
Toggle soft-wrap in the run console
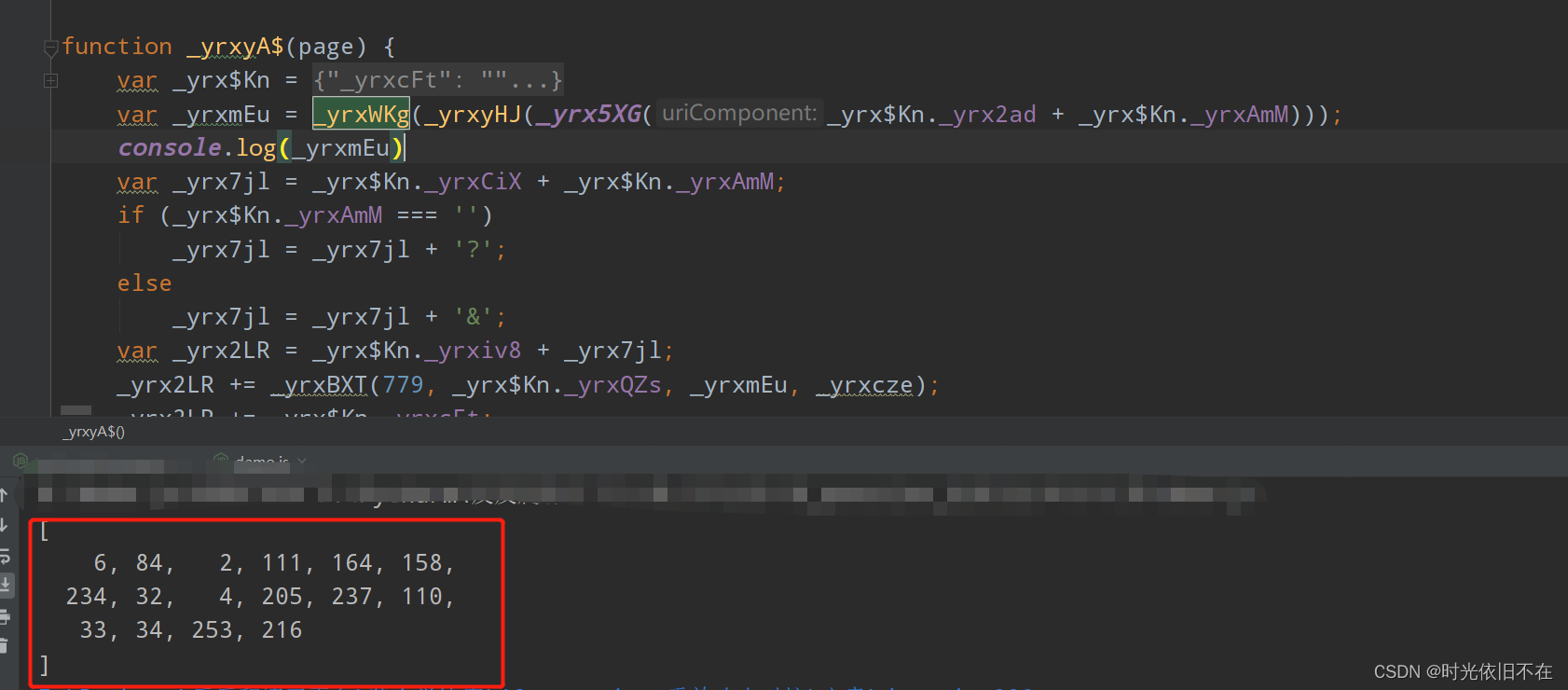4,556
